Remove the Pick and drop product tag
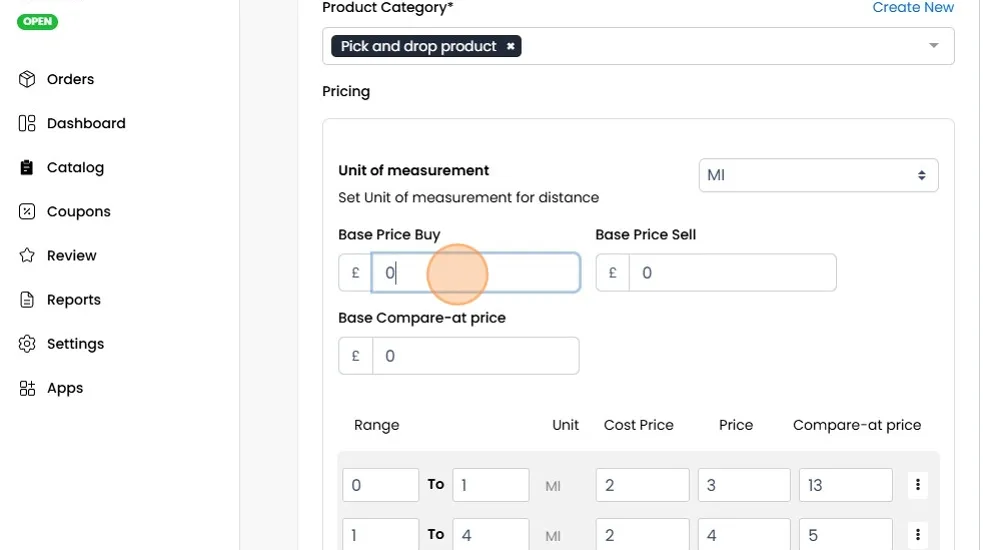This screenshot has height=550, width=983. tap(510, 46)
